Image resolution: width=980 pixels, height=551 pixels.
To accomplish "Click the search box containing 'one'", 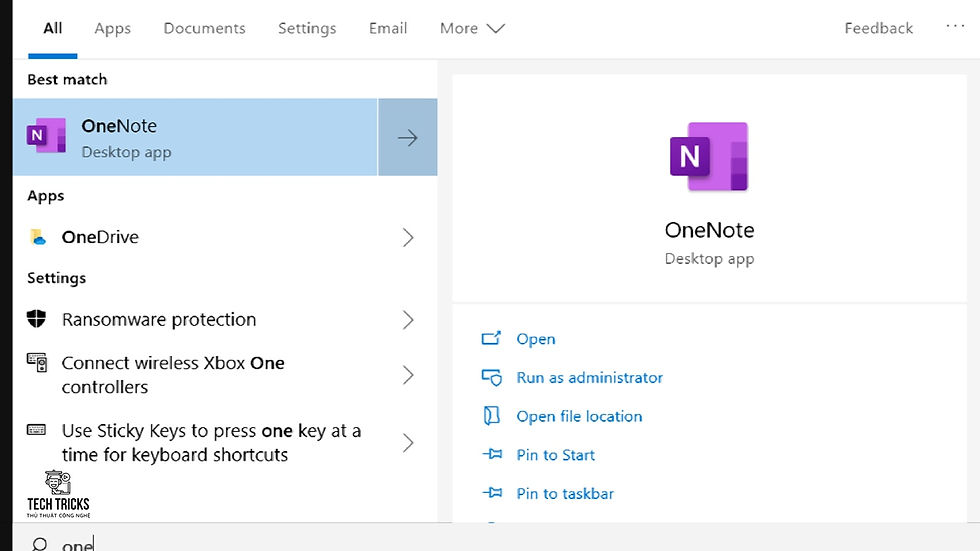I will [496, 541].
